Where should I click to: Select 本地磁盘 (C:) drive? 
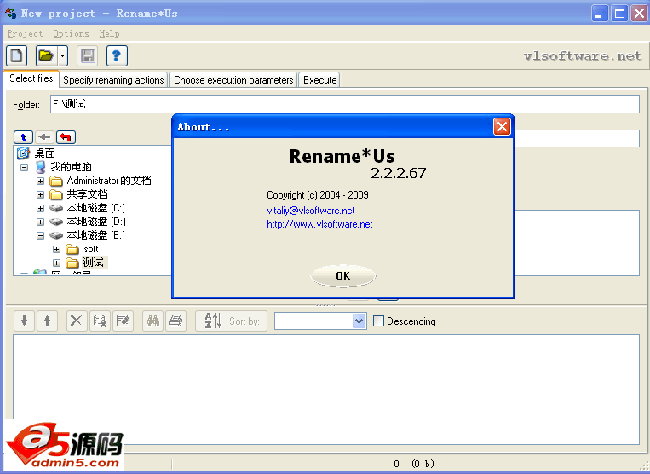tap(95, 208)
